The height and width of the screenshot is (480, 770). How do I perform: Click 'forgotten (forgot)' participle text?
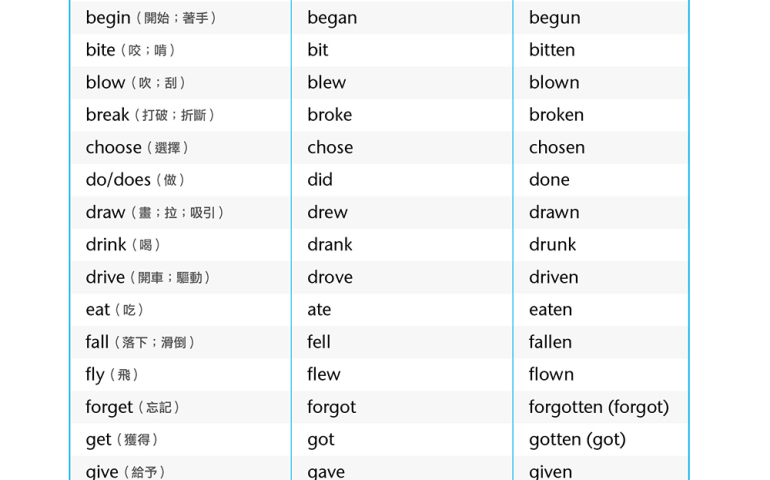(x=598, y=407)
